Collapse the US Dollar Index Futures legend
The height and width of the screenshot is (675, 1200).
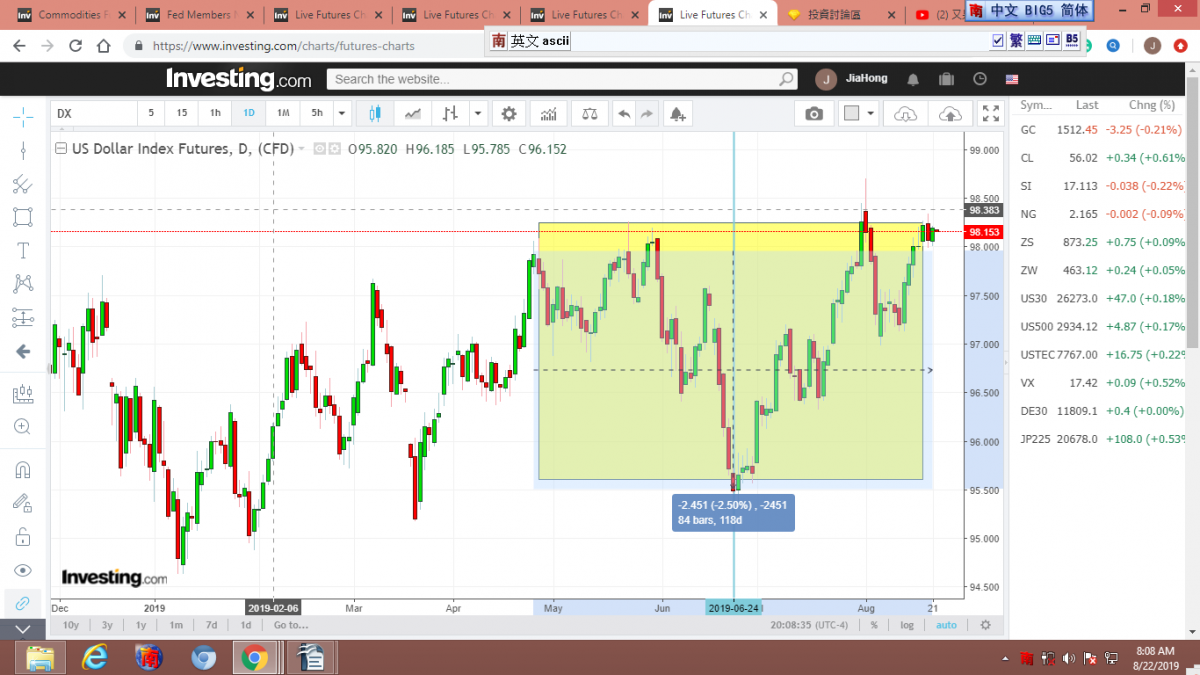point(301,149)
